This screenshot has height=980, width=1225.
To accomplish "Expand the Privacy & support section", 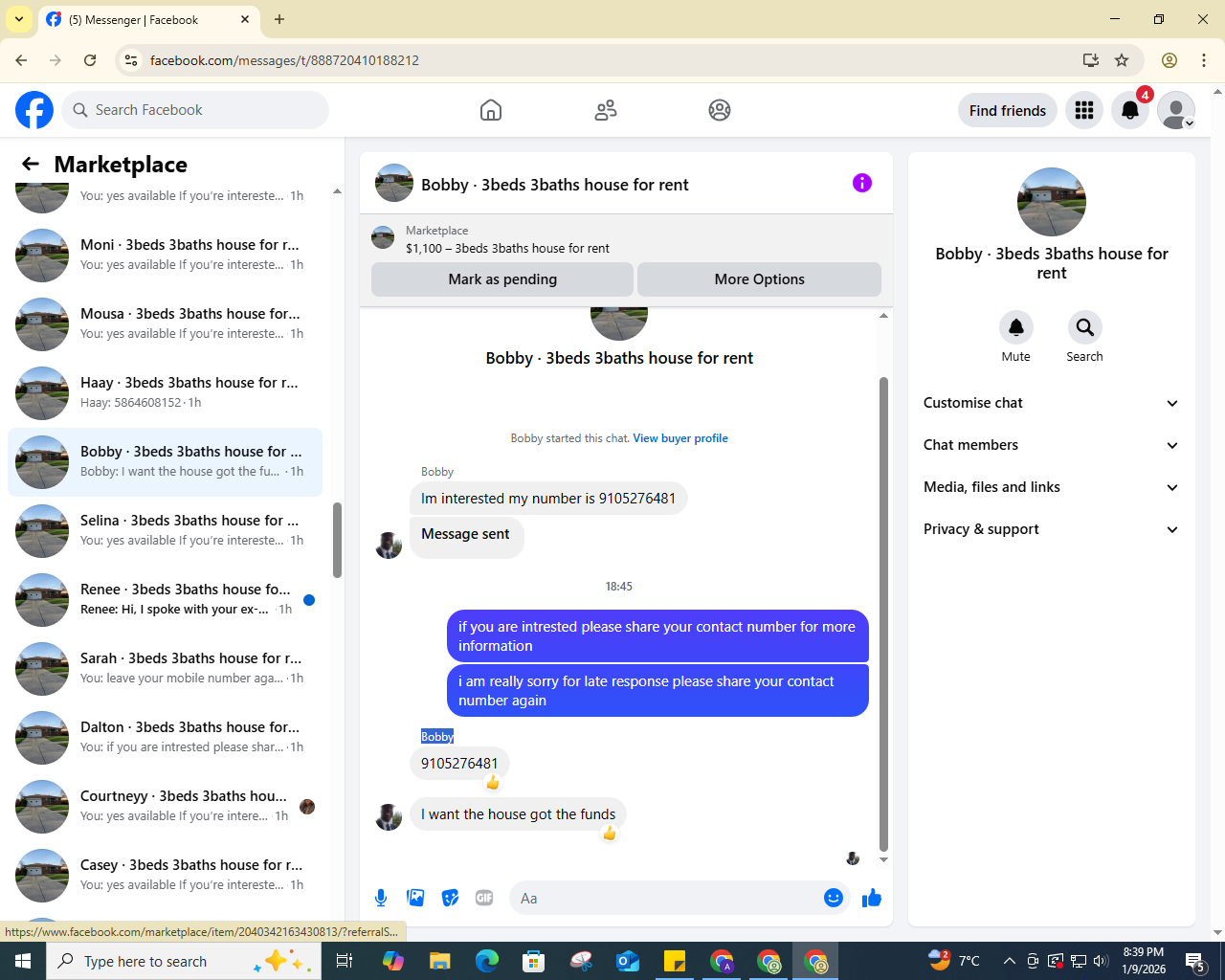I will pyautogui.click(x=1051, y=529).
